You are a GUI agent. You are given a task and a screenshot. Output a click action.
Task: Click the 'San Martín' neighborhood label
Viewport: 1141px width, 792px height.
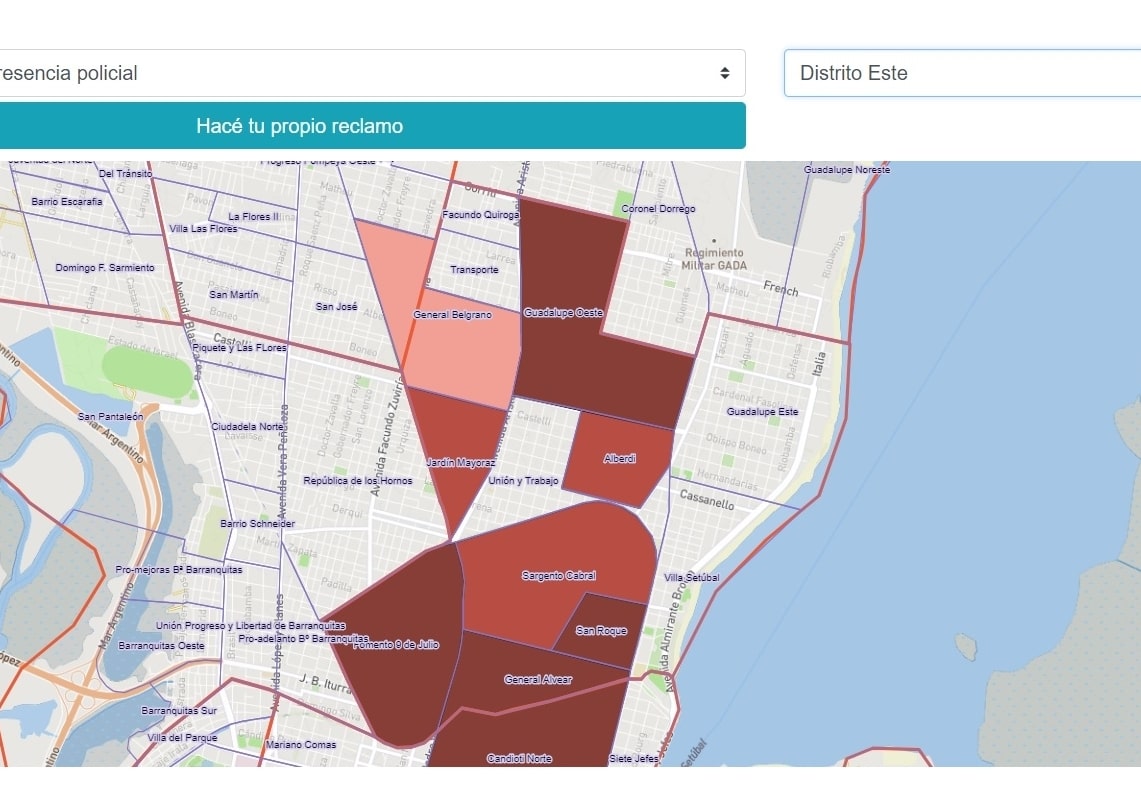[234, 294]
